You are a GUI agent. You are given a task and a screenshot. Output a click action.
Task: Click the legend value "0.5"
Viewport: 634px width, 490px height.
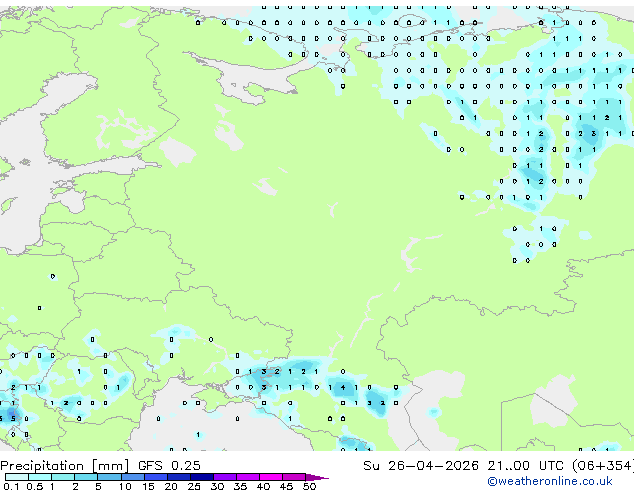pyautogui.click(x=34, y=486)
